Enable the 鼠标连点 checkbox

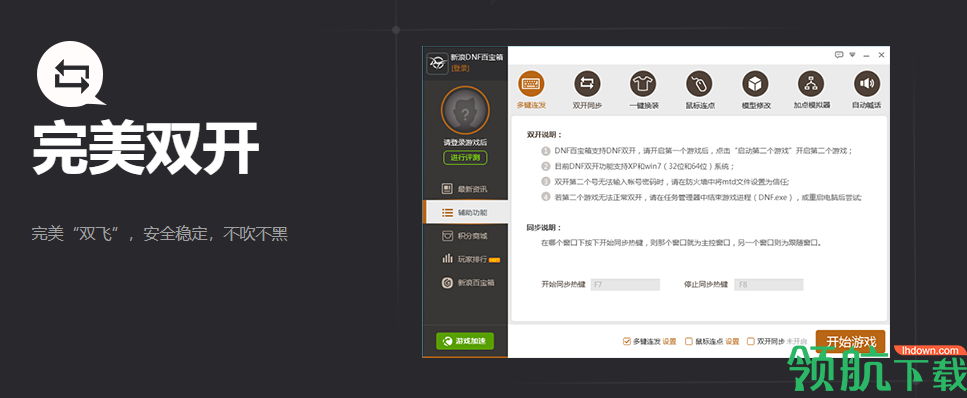pos(689,341)
